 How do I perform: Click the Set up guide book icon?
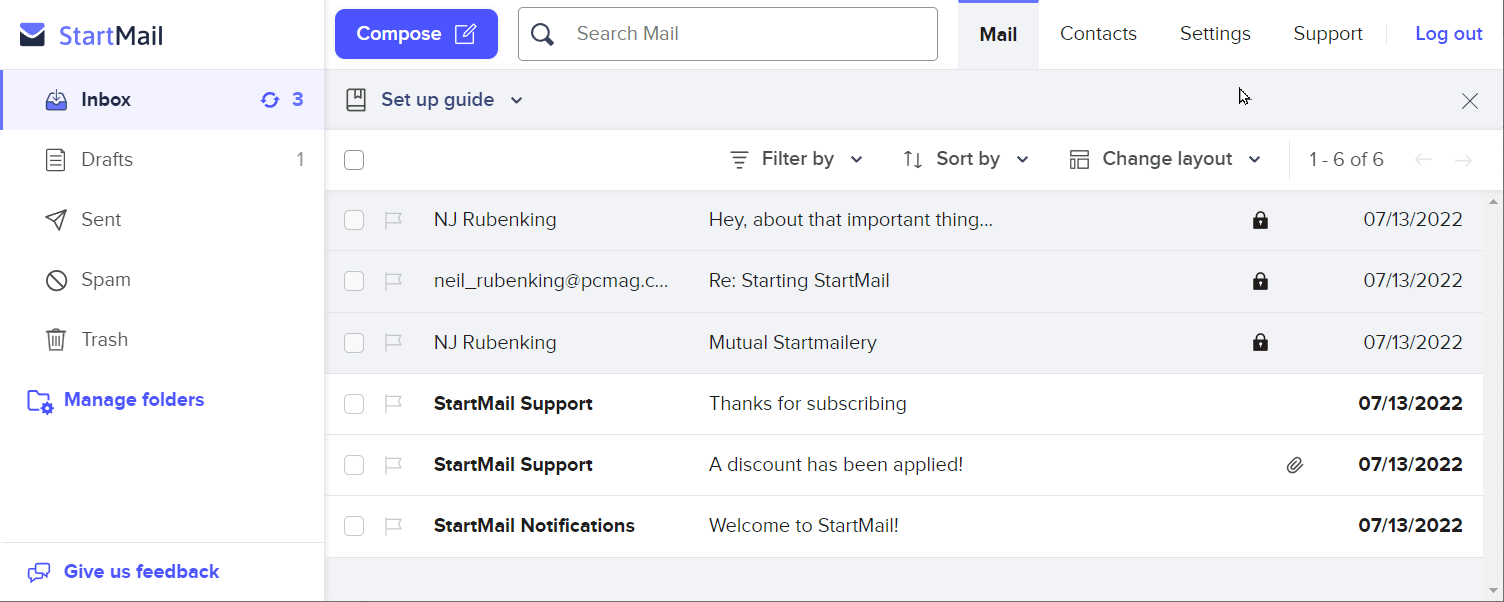pos(356,99)
